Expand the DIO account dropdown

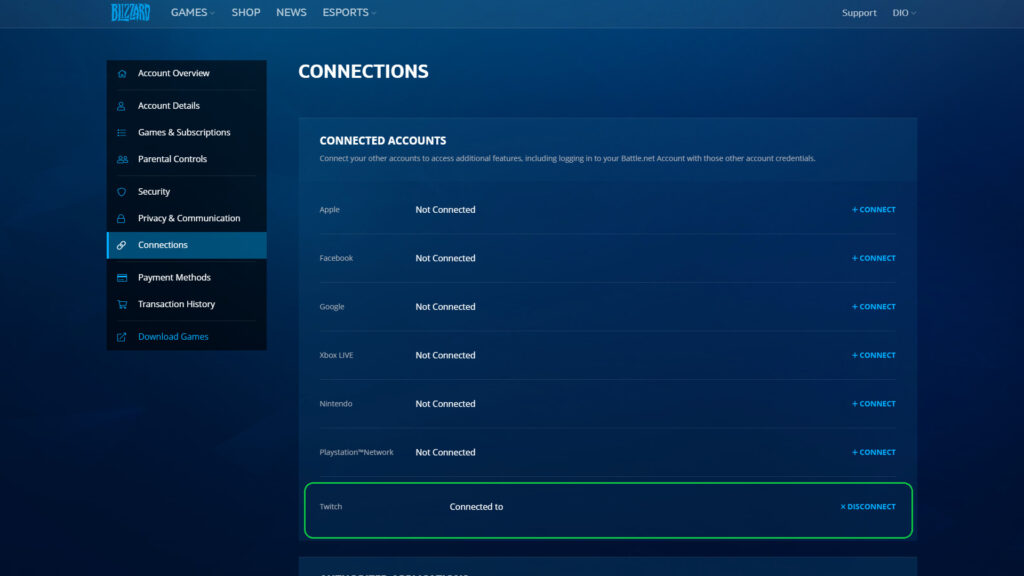point(903,12)
